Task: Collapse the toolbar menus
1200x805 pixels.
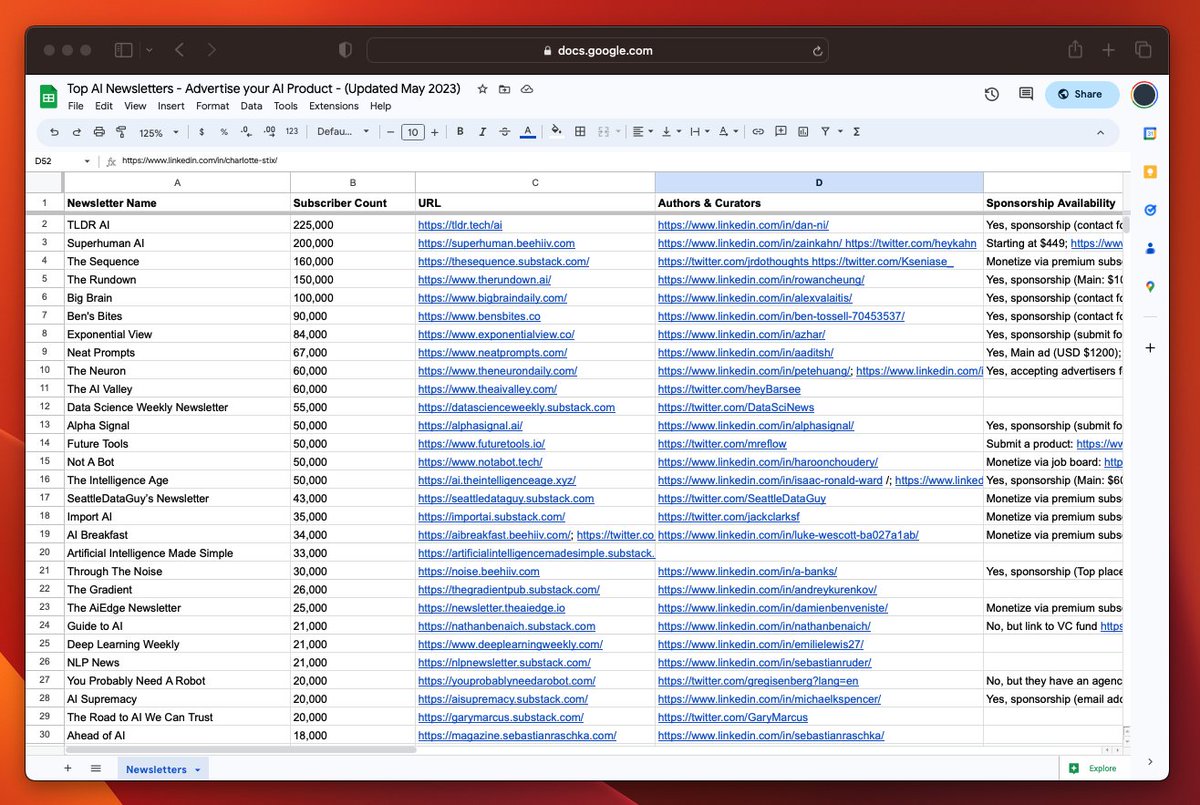Action: pyautogui.click(x=1101, y=132)
